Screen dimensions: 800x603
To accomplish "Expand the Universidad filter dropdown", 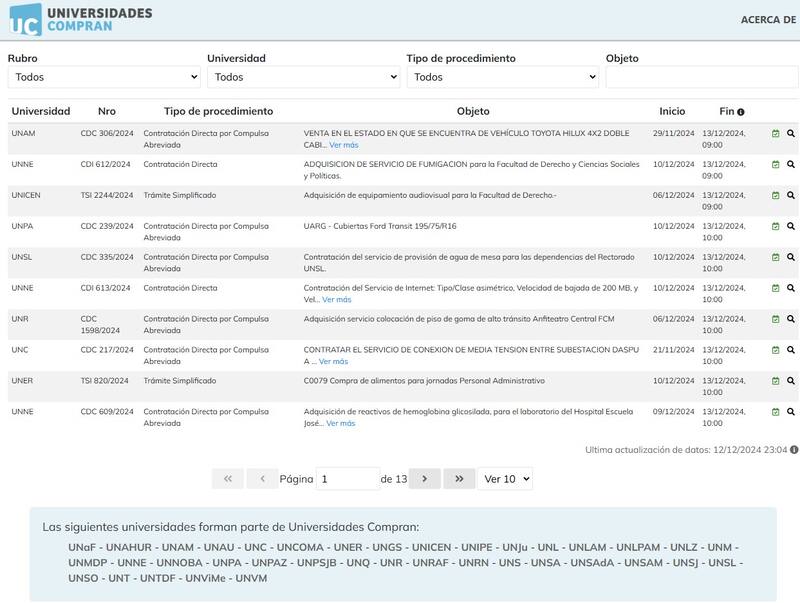I will (303, 77).
